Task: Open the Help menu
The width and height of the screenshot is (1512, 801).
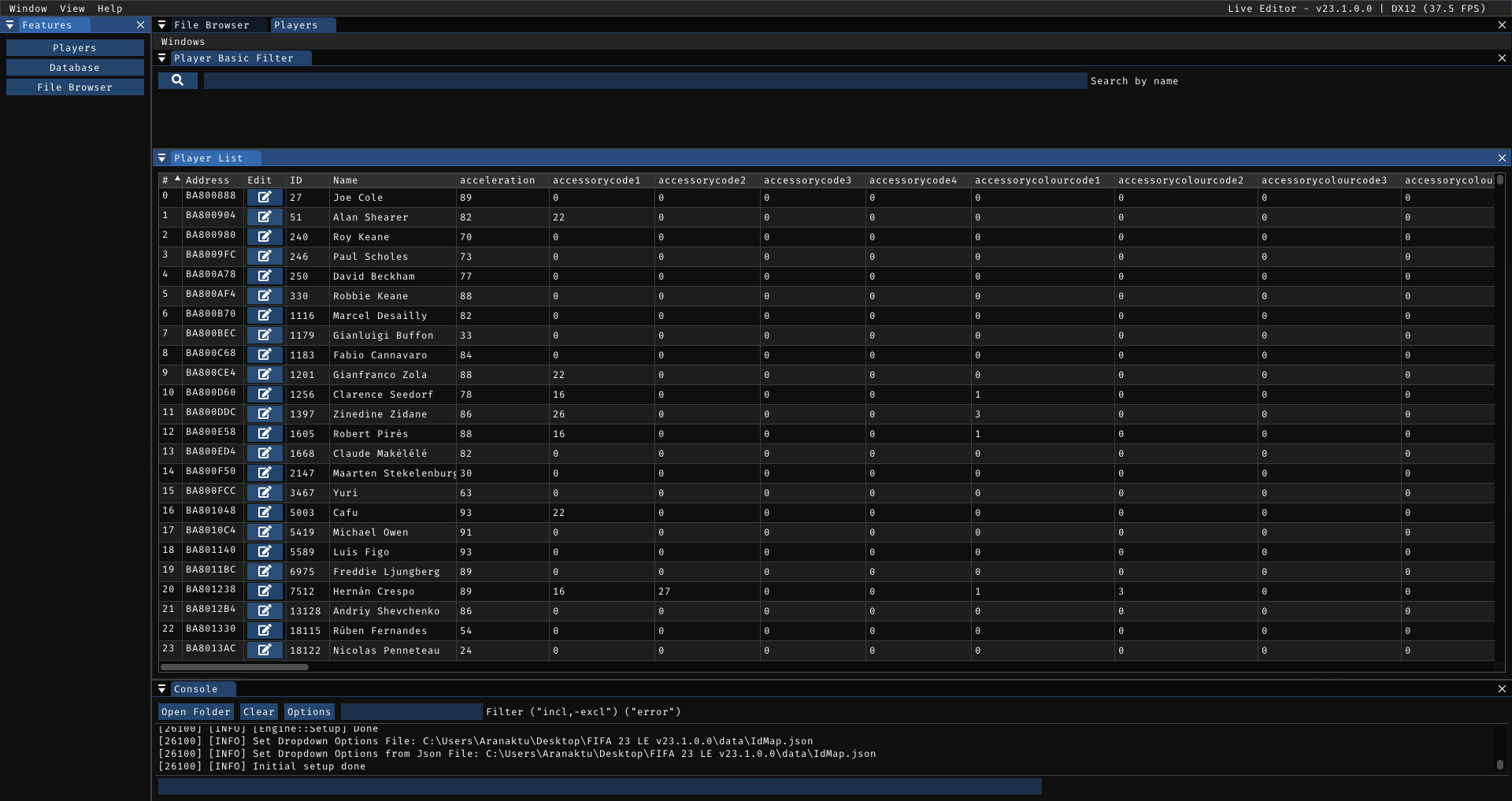Action: click(110, 9)
